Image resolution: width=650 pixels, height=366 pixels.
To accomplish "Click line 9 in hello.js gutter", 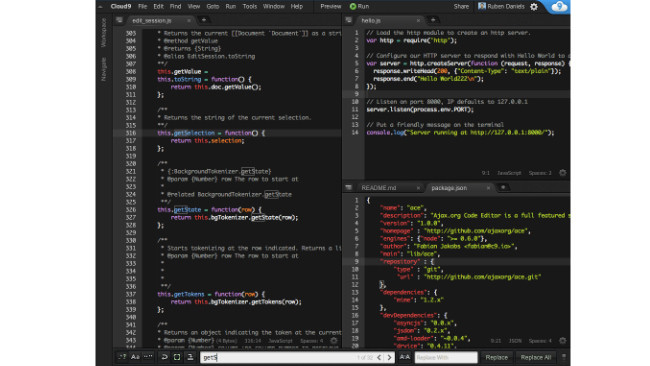I will (356, 94).
